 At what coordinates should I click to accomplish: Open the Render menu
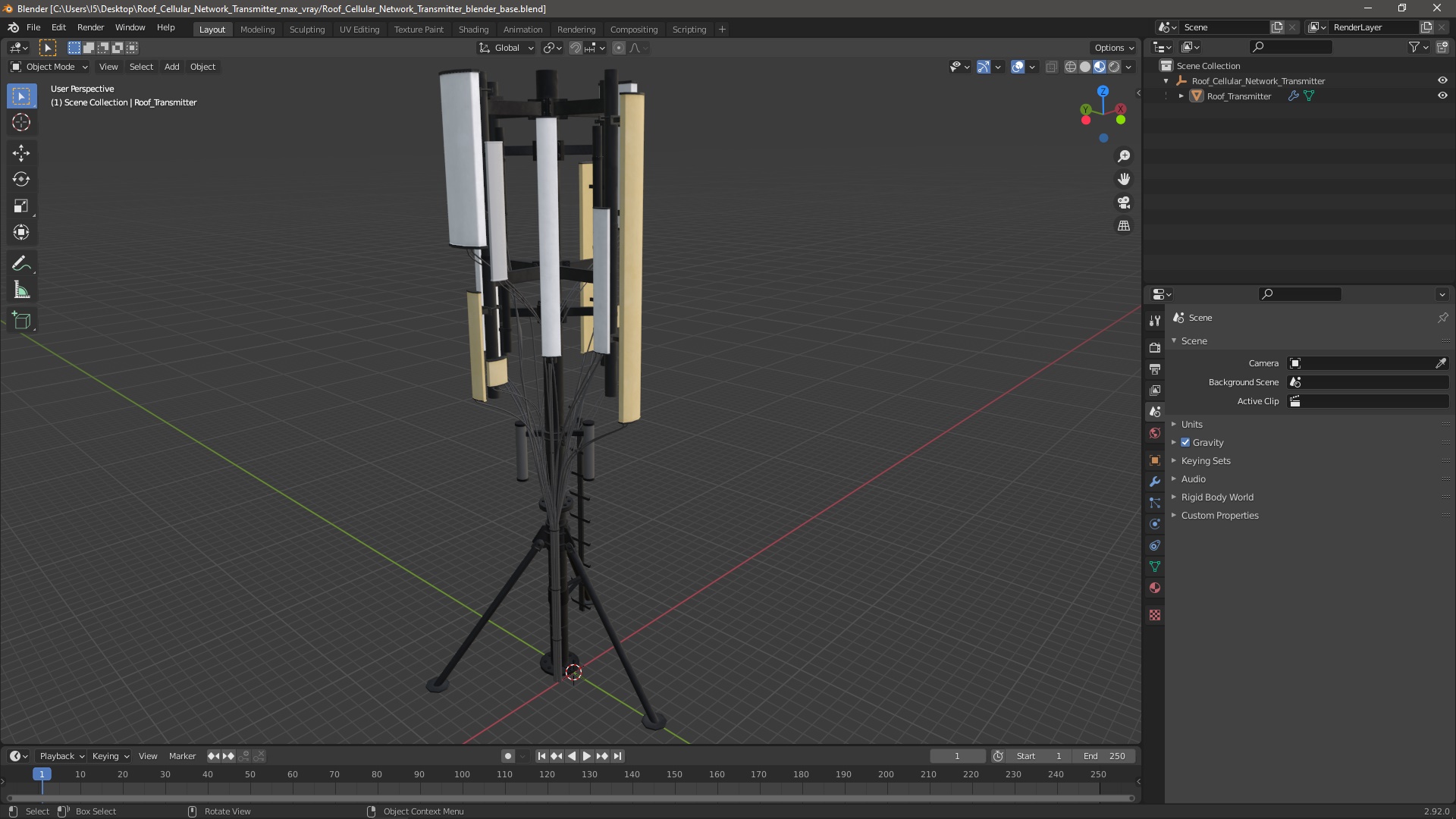90,27
